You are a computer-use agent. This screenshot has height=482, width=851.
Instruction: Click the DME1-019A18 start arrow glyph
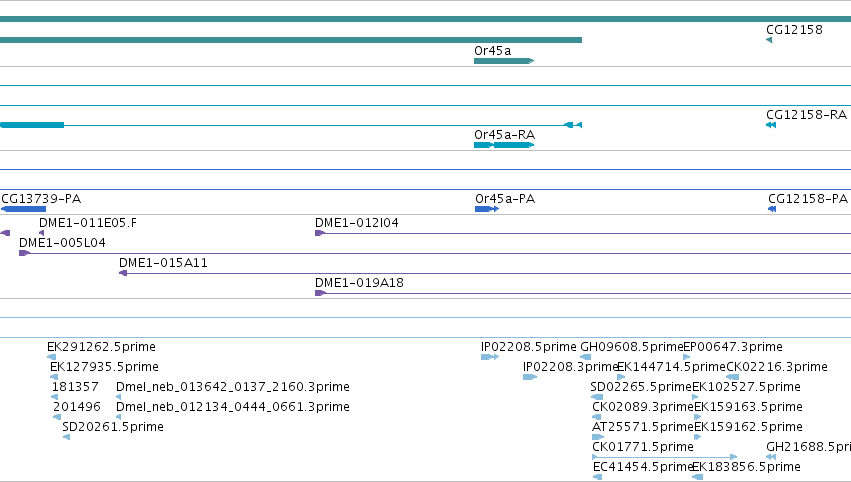[320, 293]
